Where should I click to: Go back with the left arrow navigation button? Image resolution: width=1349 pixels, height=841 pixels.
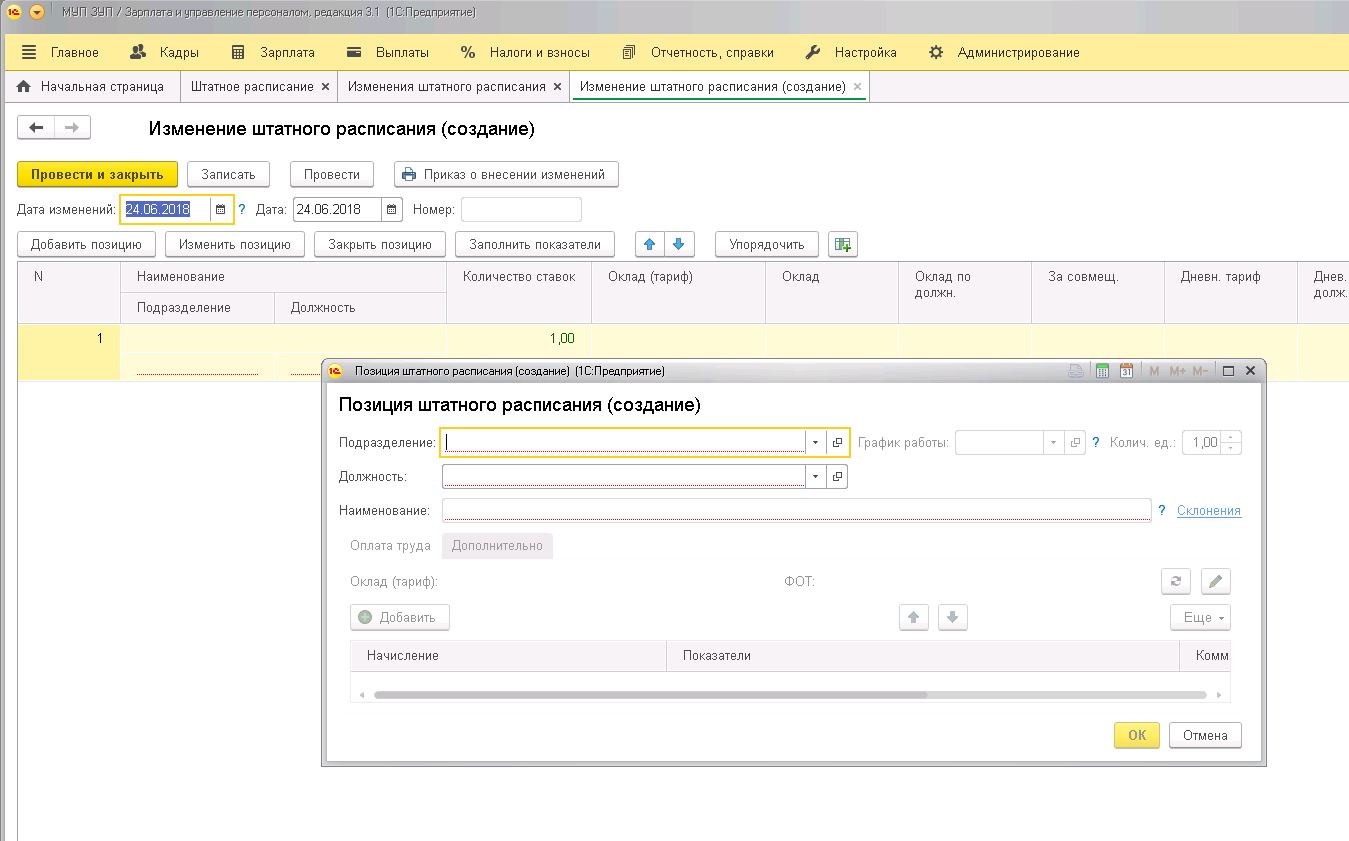point(36,127)
